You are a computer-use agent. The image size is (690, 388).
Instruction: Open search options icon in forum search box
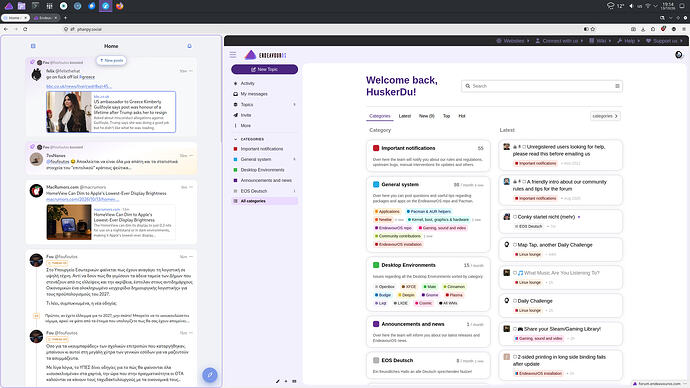point(617,86)
